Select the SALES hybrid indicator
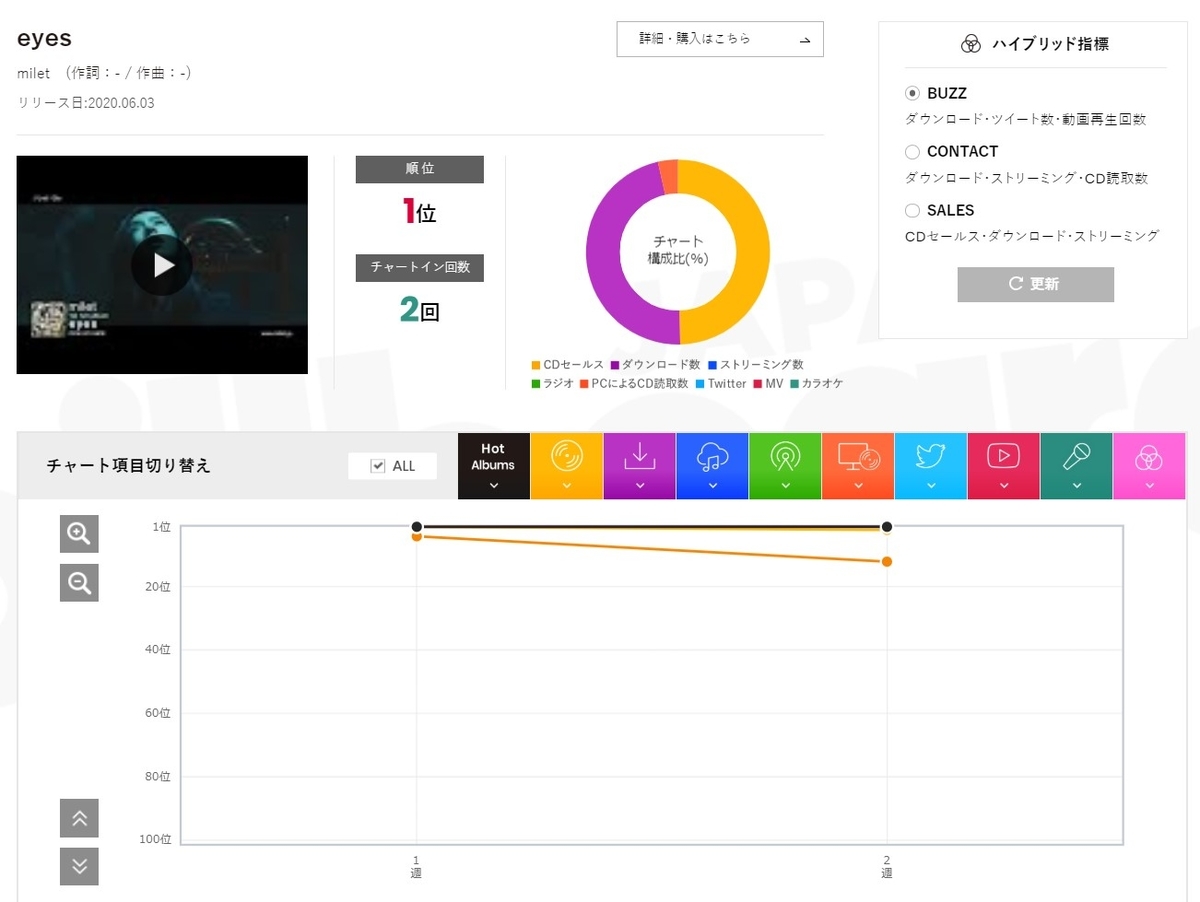 coord(912,211)
